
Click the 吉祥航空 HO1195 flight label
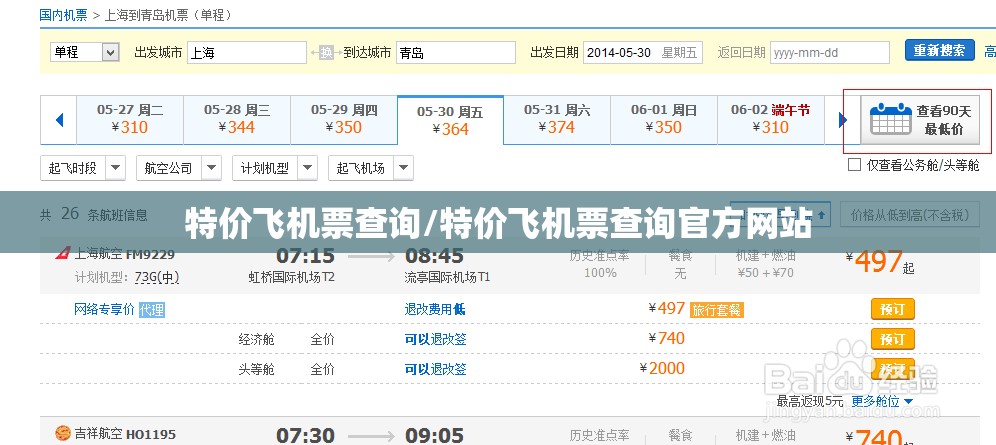125,434
